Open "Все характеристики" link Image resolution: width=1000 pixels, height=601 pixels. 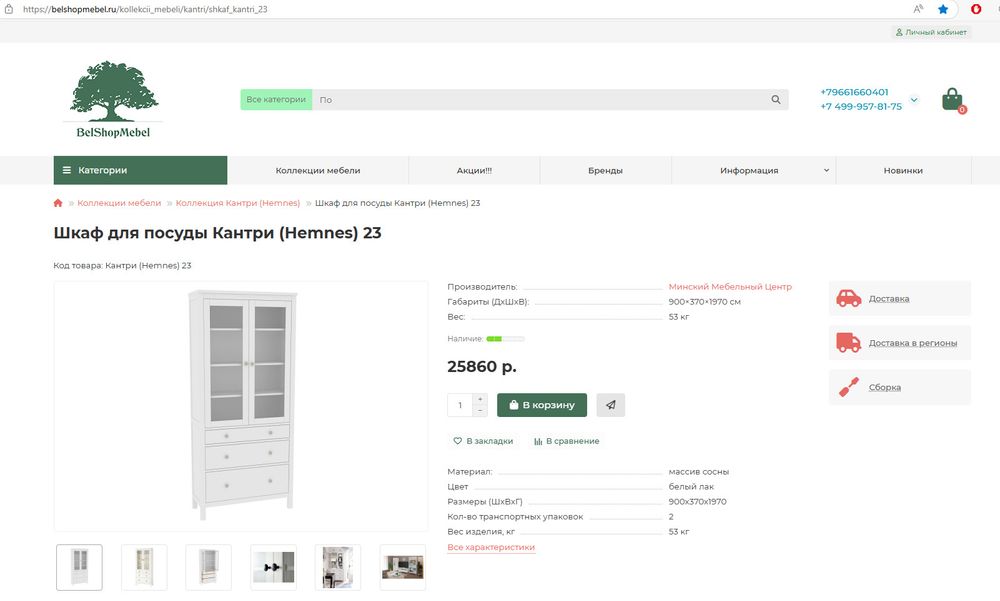491,547
